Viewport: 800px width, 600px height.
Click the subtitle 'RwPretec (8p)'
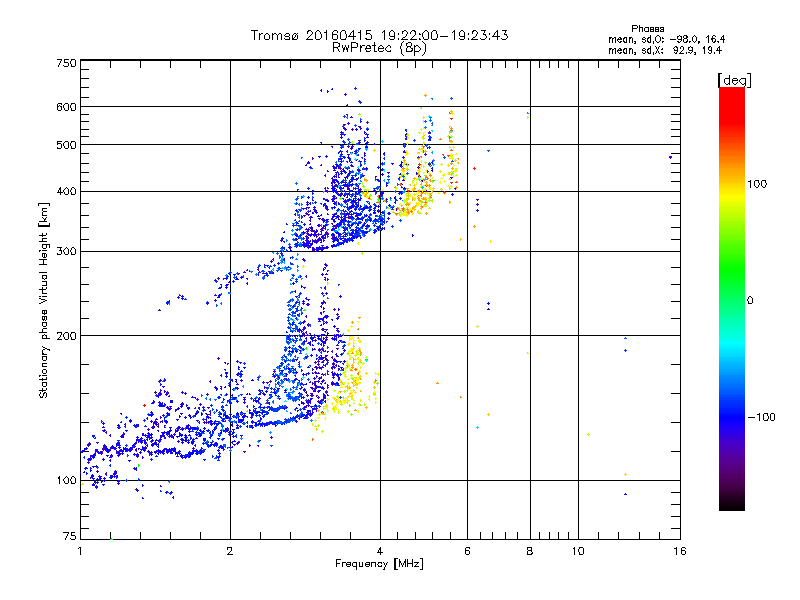coord(379,48)
